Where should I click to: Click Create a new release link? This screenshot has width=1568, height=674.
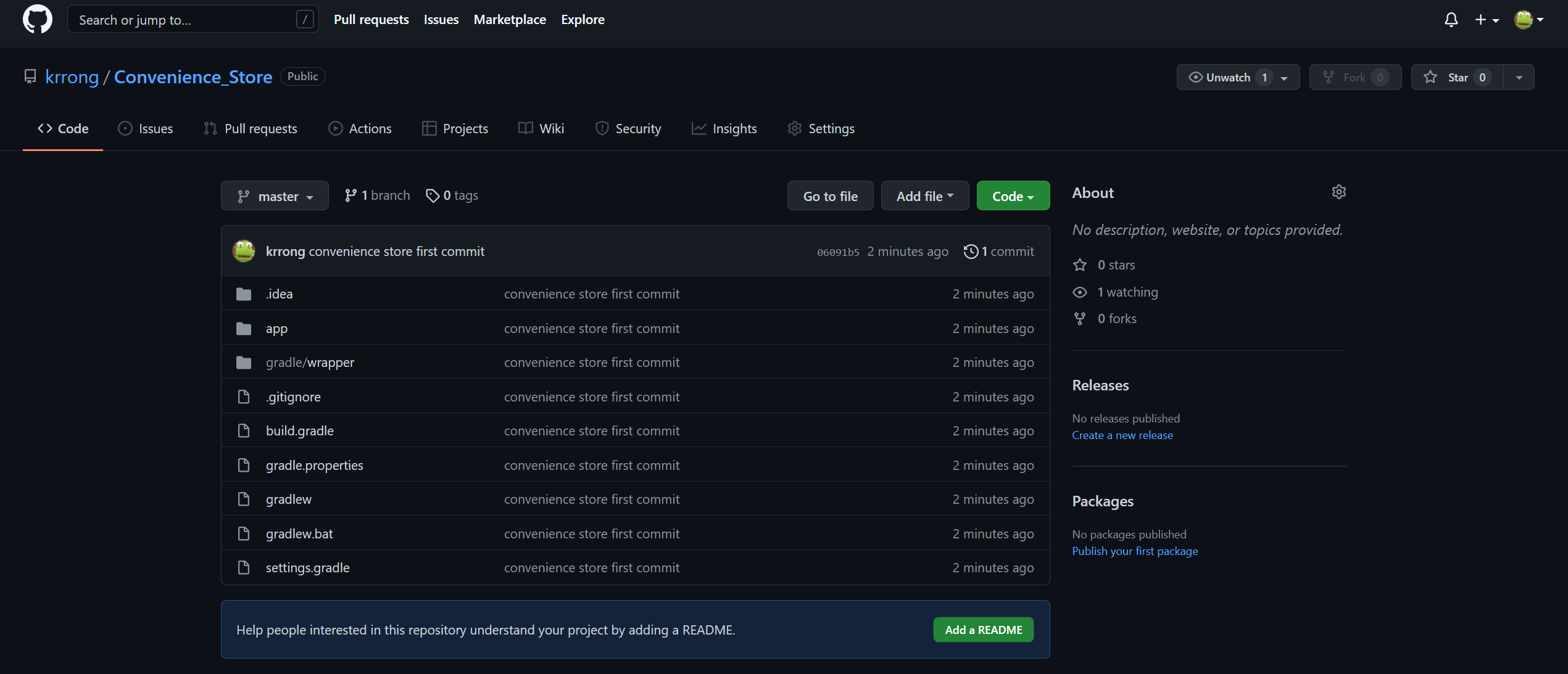tap(1122, 435)
